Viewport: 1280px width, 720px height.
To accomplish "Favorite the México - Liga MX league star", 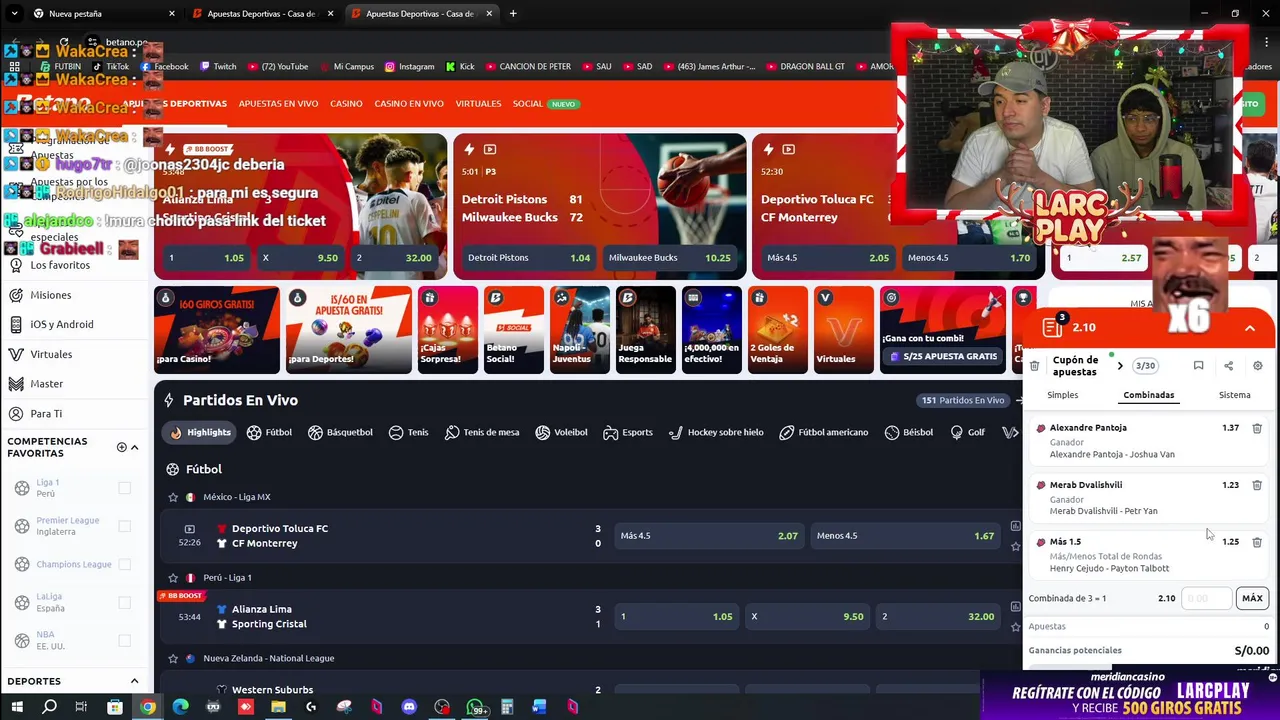I will 173,497.
